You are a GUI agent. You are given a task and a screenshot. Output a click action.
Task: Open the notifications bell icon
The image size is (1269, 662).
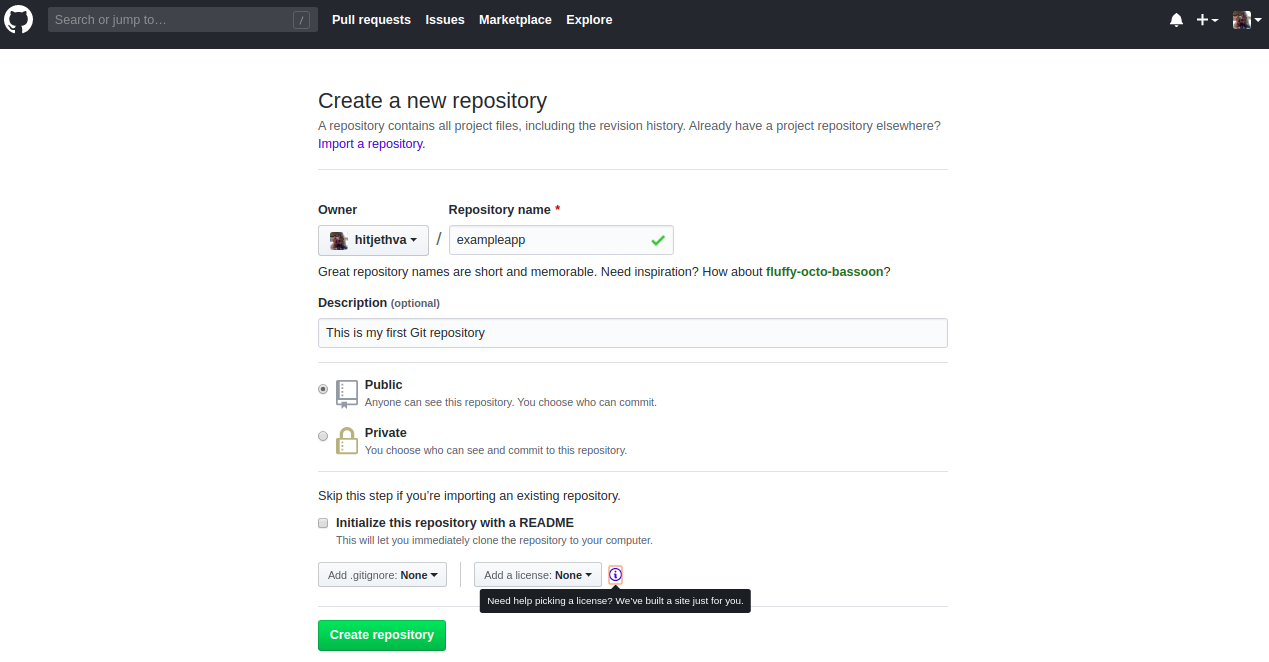click(x=1176, y=20)
